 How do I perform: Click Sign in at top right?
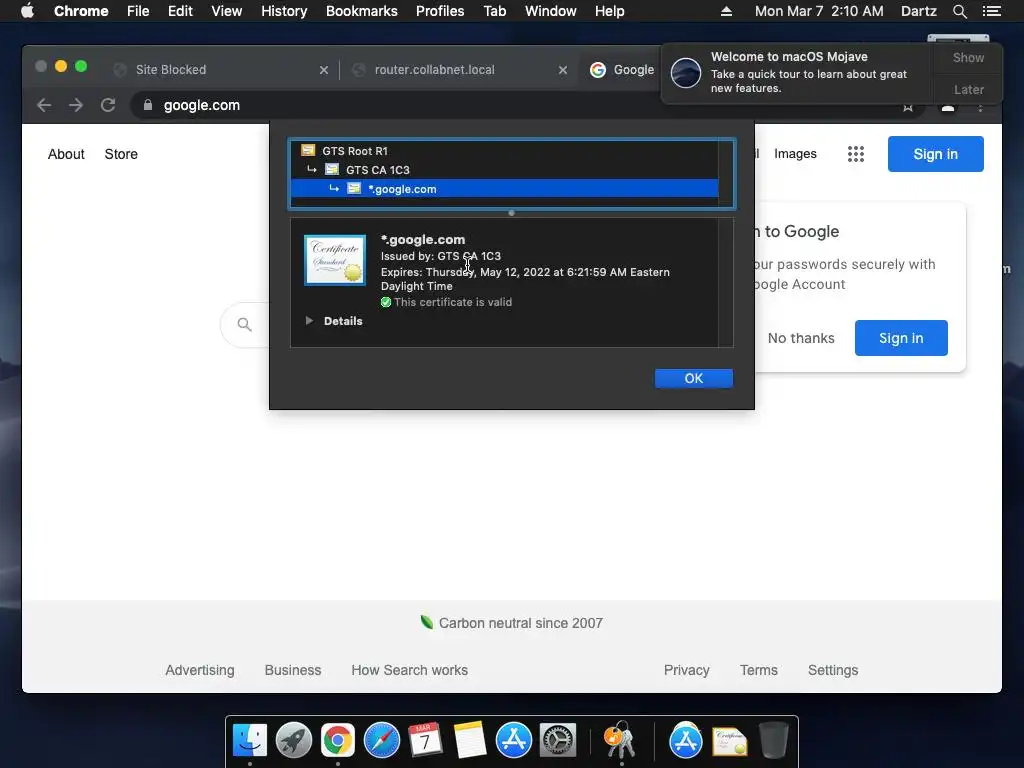(935, 154)
